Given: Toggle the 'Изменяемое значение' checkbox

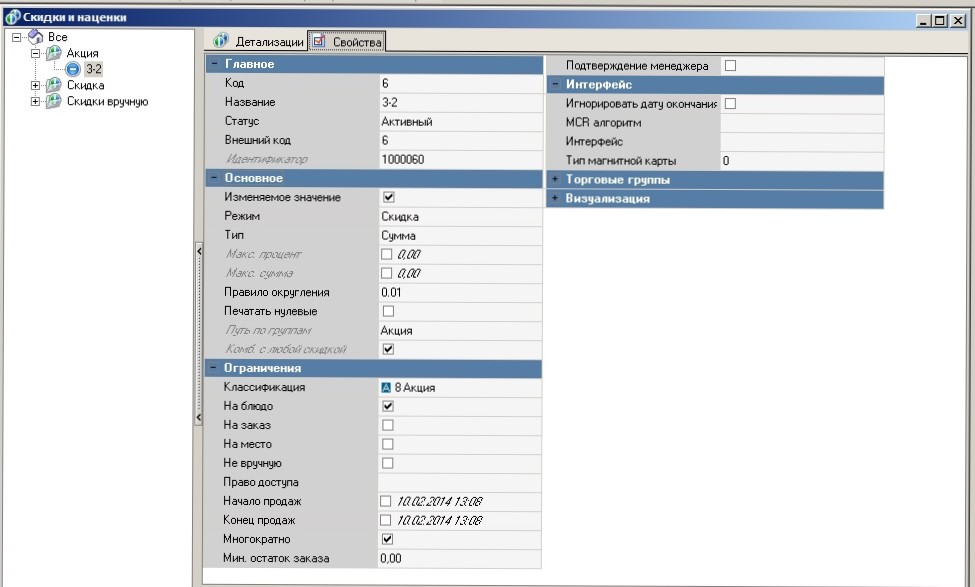Looking at the screenshot, I should click(388, 197).
